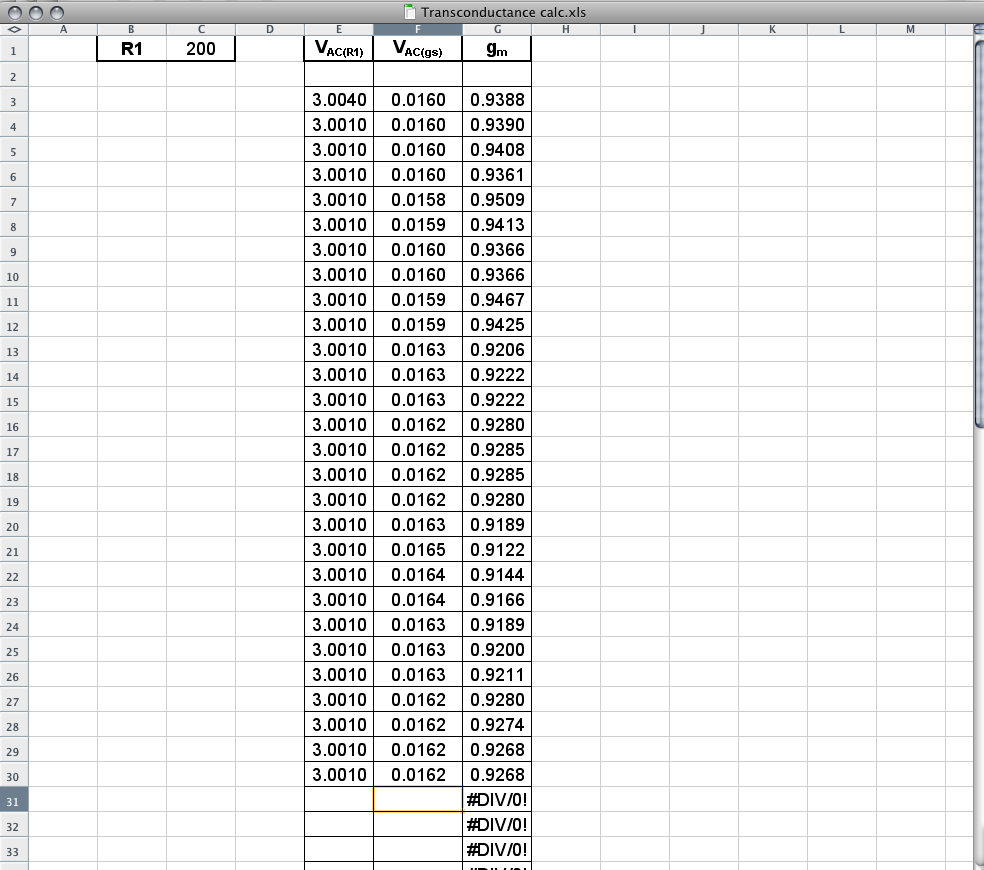Click the cell with value 0.9144

pos(497,575)
